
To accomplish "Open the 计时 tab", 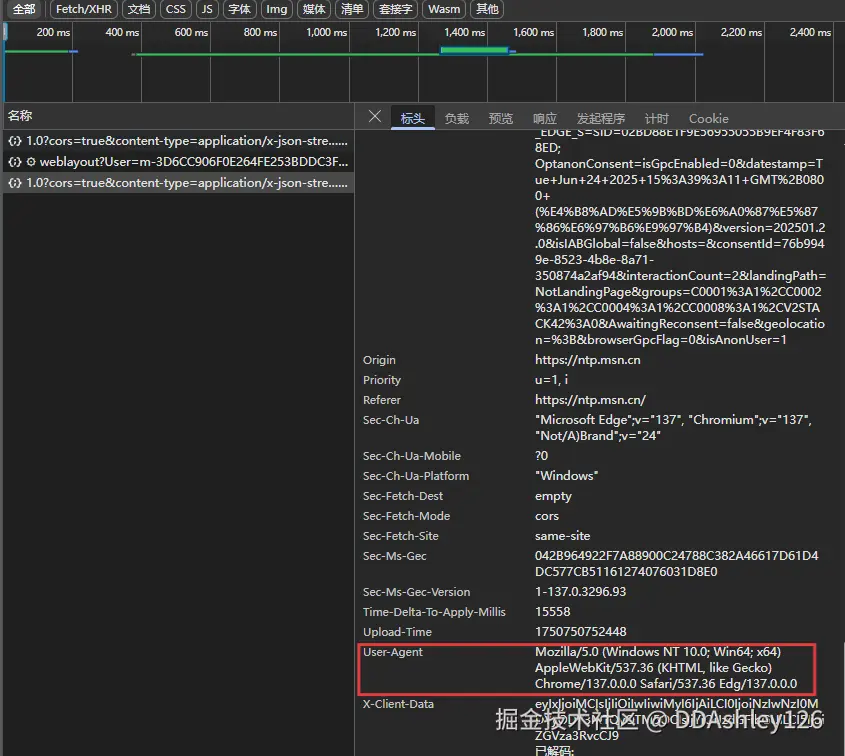I will [x=656, y=119].
